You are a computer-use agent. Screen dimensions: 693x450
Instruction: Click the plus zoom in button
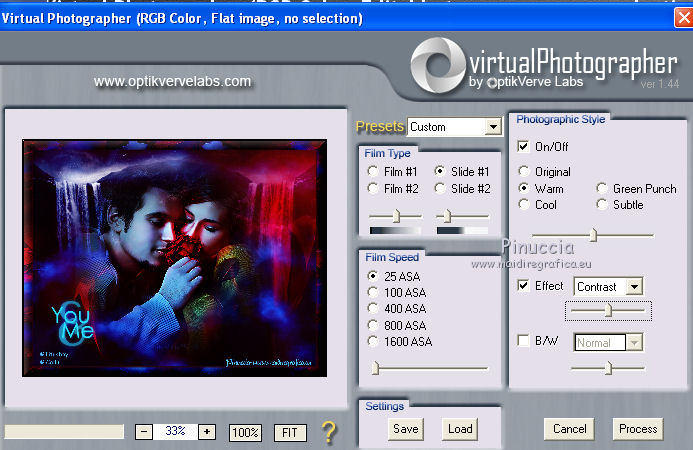click(207, 432)
